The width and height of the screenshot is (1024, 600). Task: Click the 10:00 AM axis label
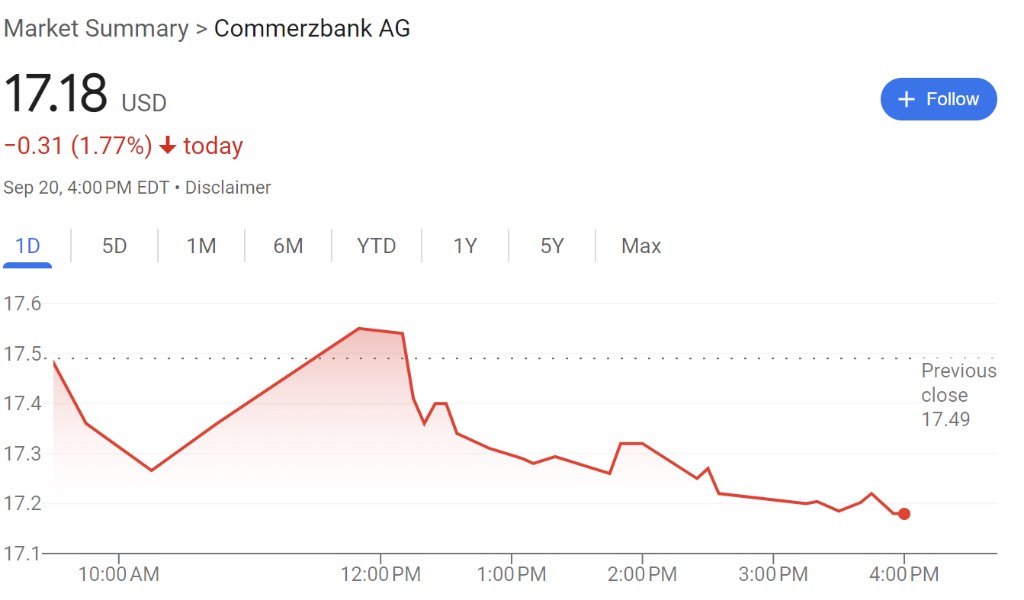[x=118, y=574]
